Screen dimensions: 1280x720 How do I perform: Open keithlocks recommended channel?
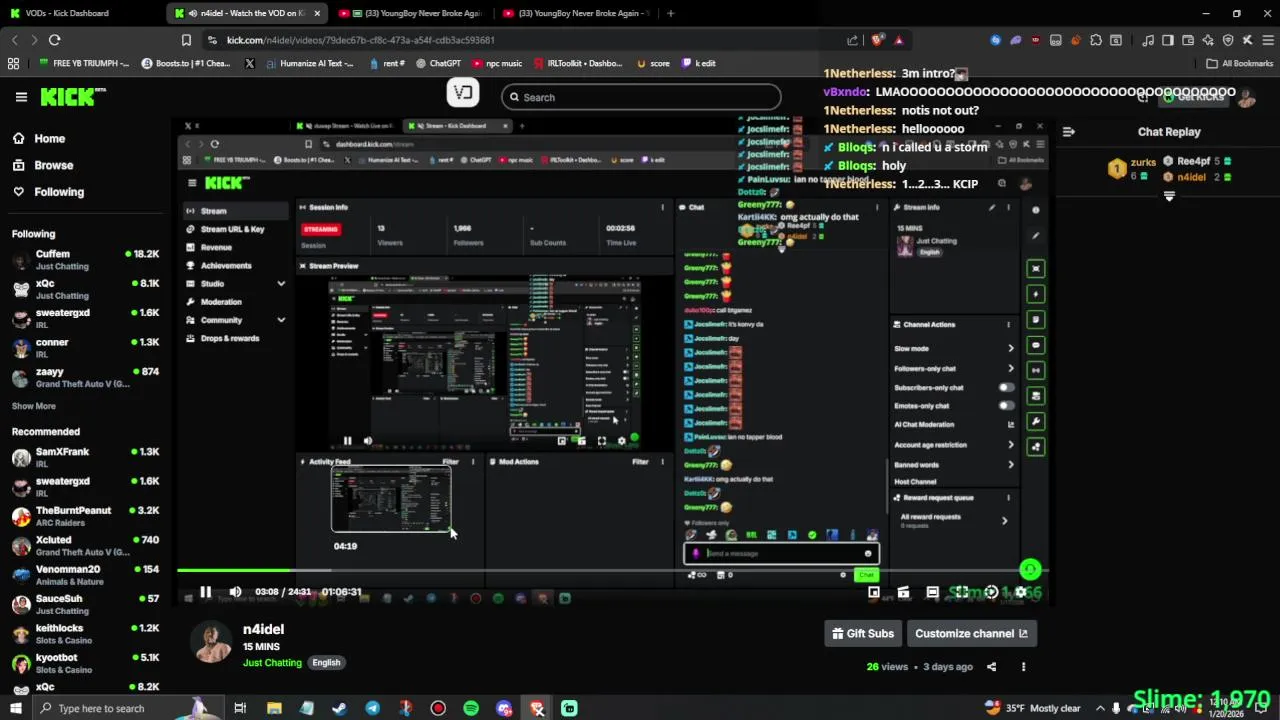(x=85, y=634)
